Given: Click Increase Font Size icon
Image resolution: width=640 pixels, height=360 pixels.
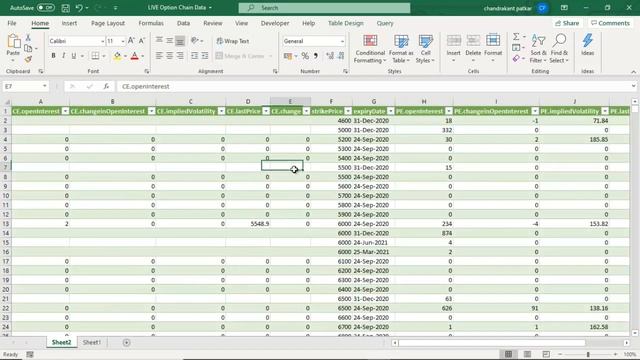Looking at the screenshot, I should (131, 41).
